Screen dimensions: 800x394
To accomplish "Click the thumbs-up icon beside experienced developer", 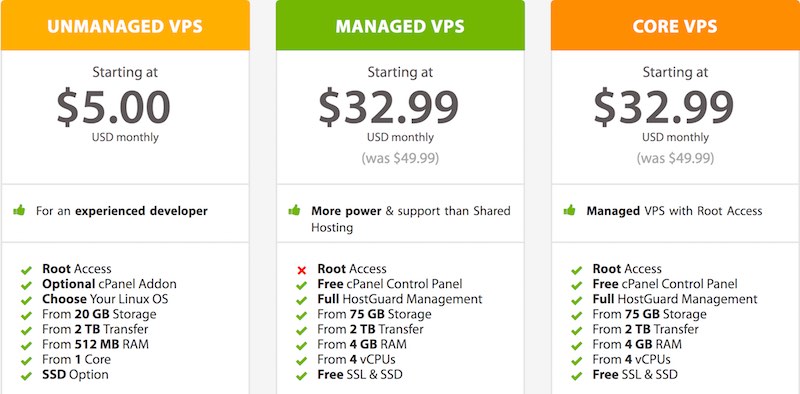I will click(19, 210).
